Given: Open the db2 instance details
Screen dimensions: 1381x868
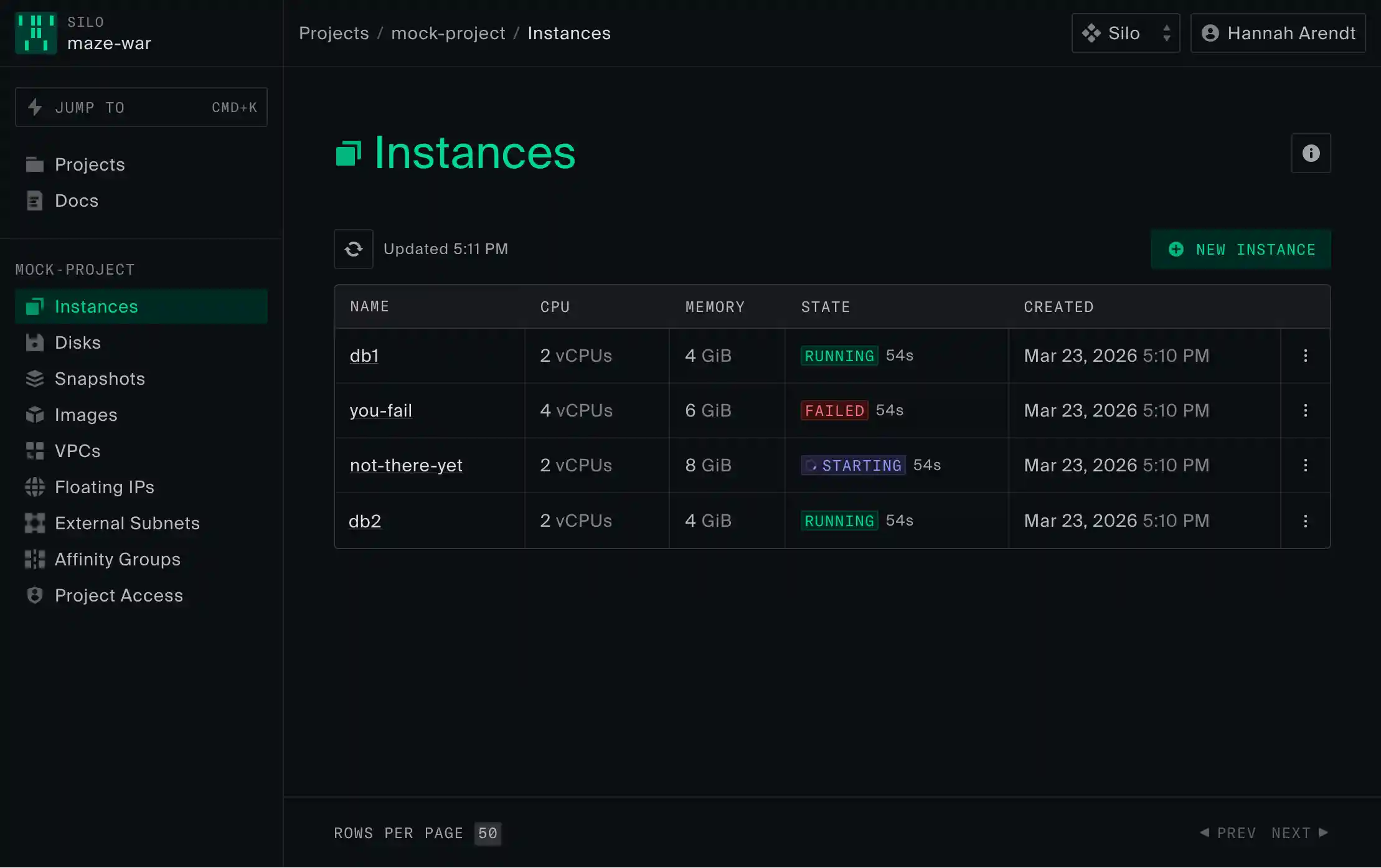Looking at the screenshot, I should click(x=365, y=521).
